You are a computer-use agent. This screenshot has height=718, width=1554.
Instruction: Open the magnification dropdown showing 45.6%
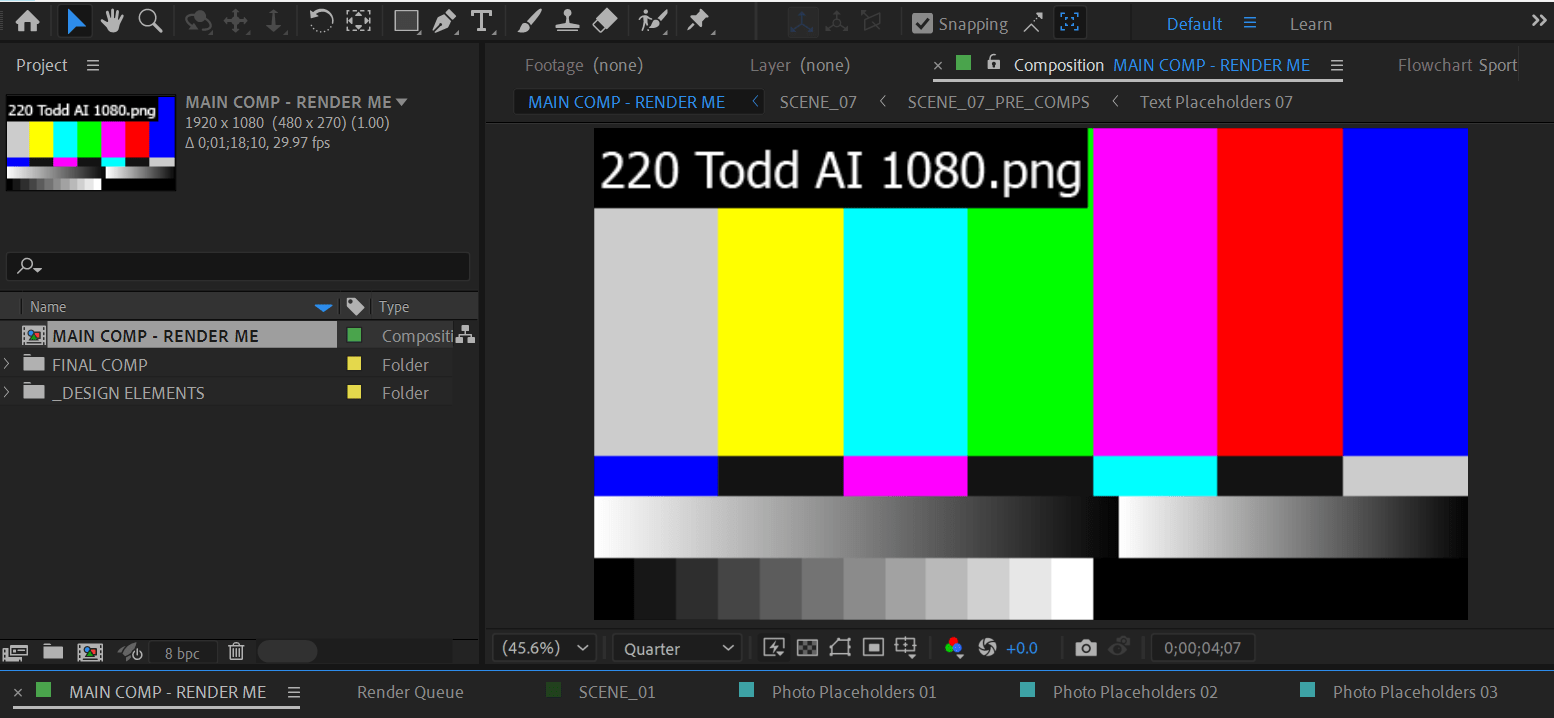pos(544,648)
